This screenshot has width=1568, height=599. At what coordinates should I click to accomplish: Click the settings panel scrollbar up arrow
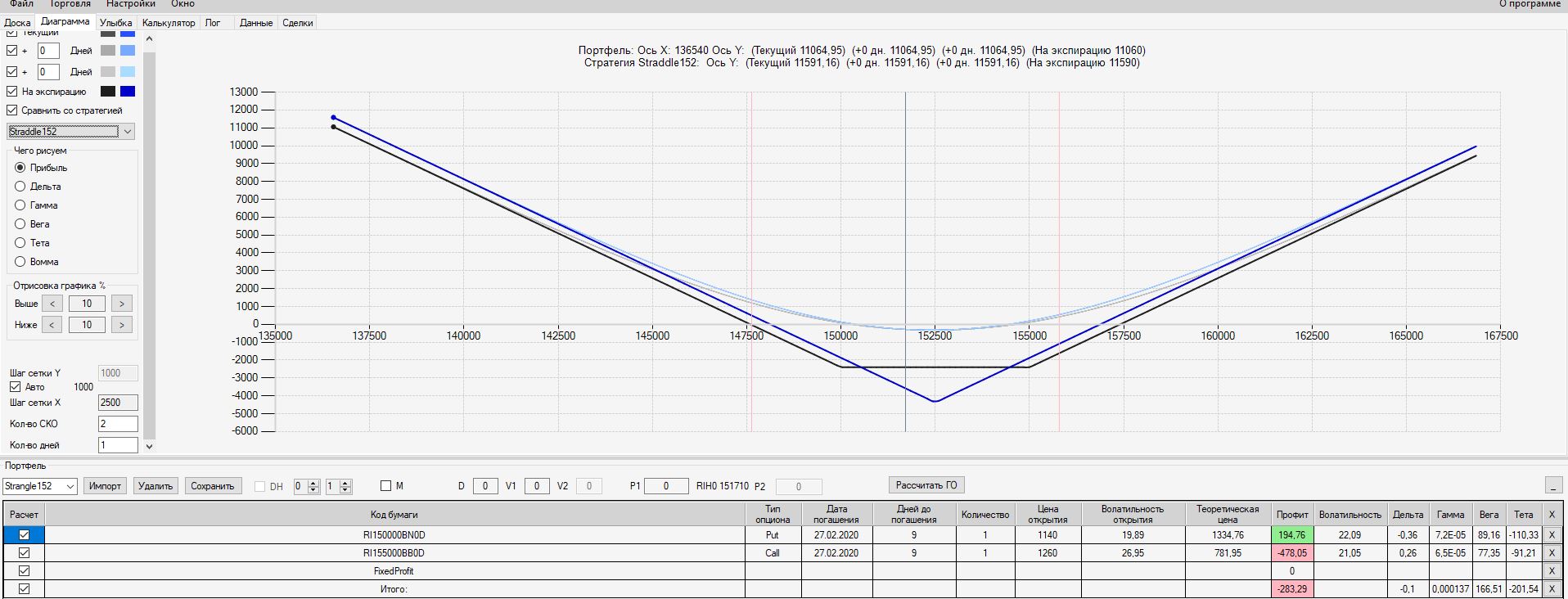[149, 38]
